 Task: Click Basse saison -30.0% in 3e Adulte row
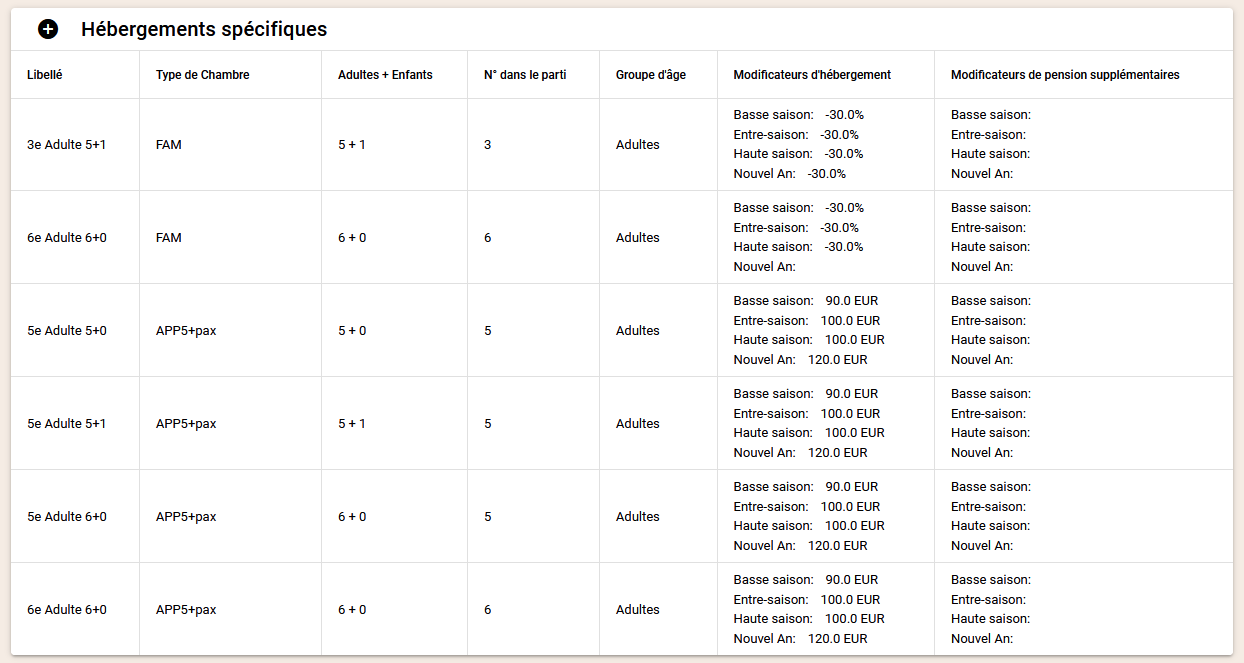[x=799, y=115]
